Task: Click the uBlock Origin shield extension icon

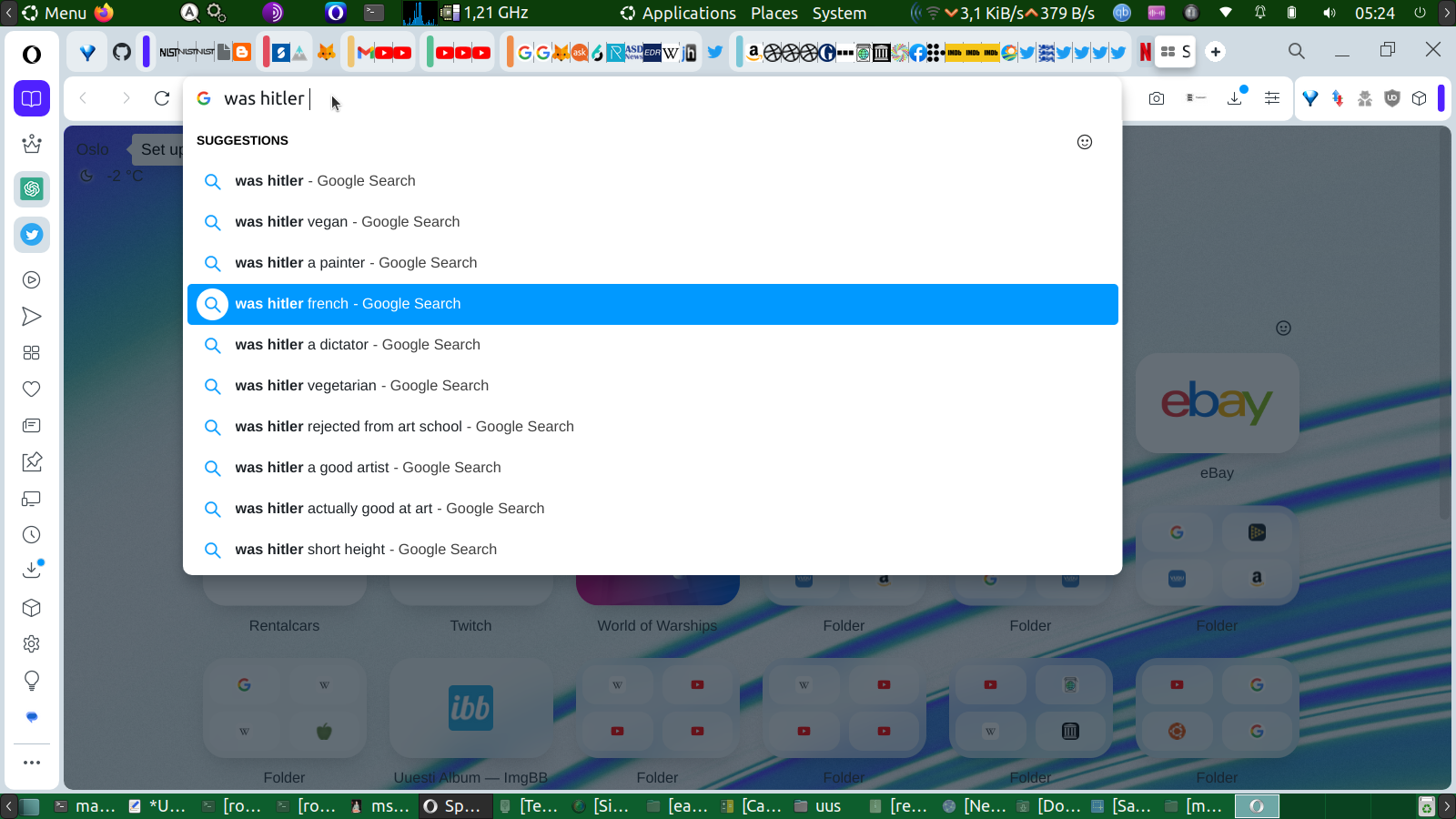Action: 1391,98
